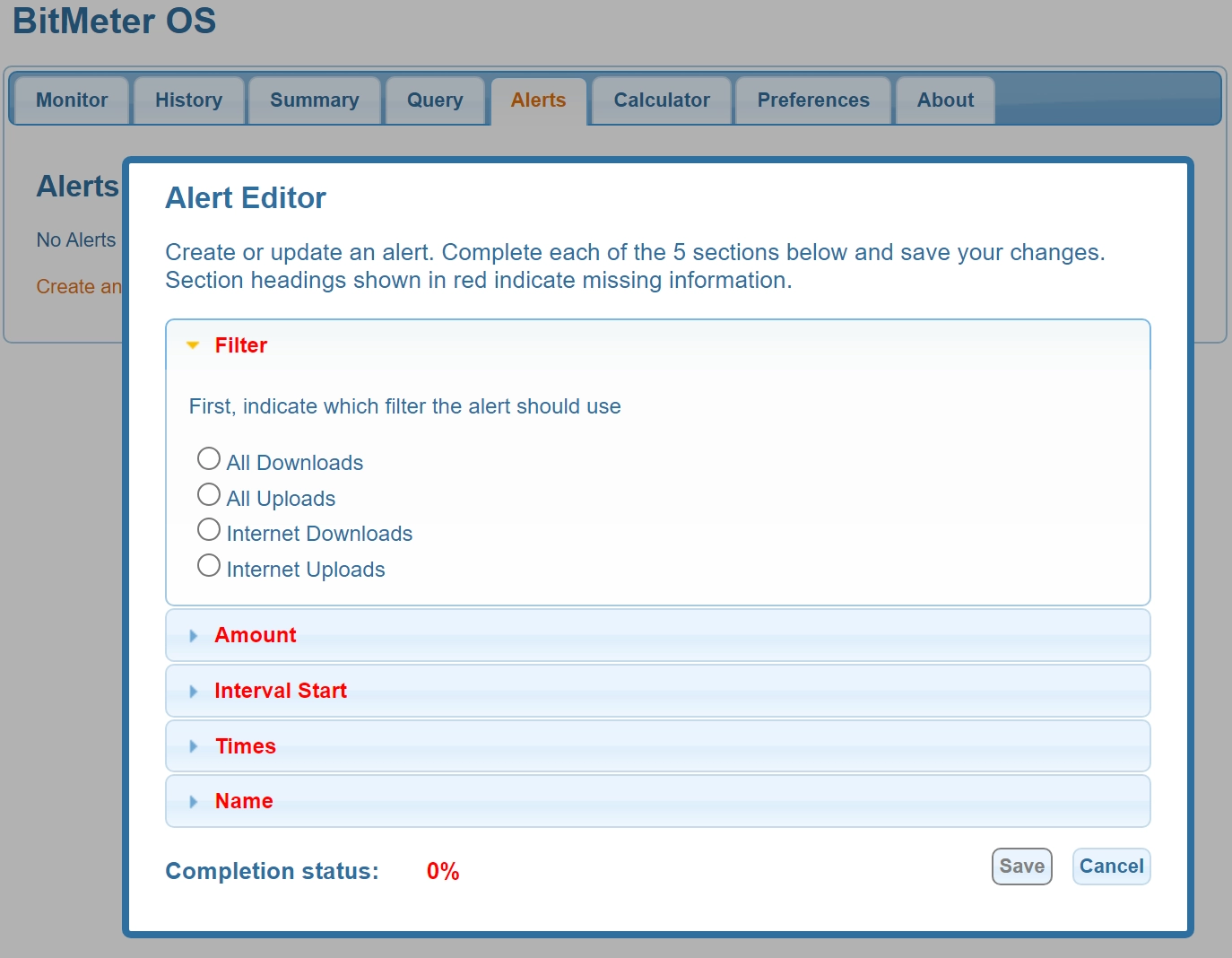The width and height of the screenshot is (1232, 958).
Task: Choose Internet Downloads as the filter
Action: [209, 530]
